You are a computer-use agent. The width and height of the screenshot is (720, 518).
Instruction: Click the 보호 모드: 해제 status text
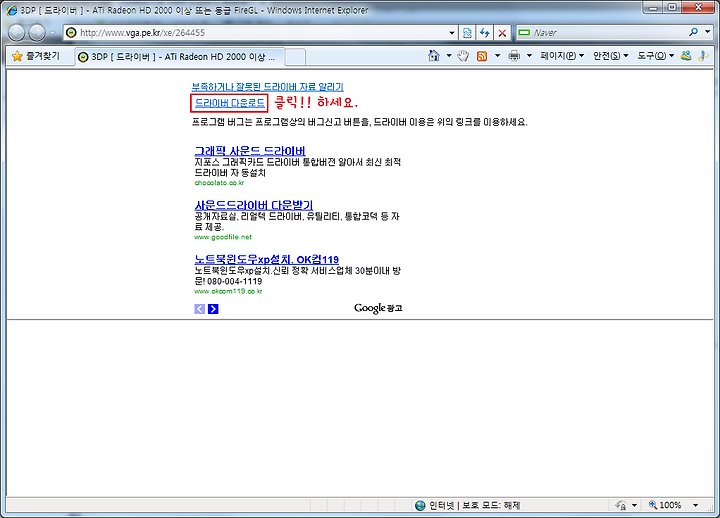pyautogui.click(x=491, y=505)
